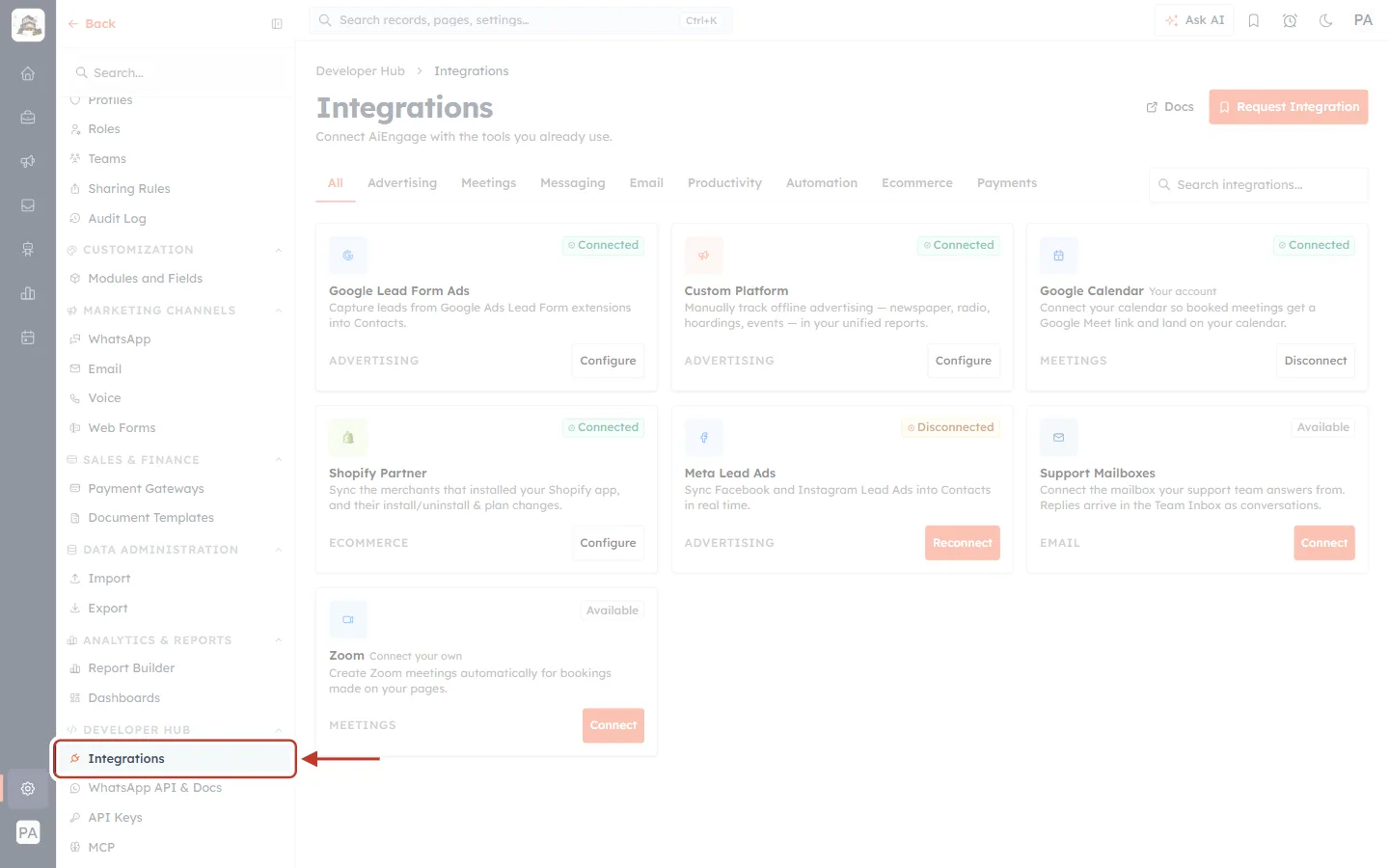Switch to the Meetings tab
1389x868 pixels.
[x=488, y=183]
